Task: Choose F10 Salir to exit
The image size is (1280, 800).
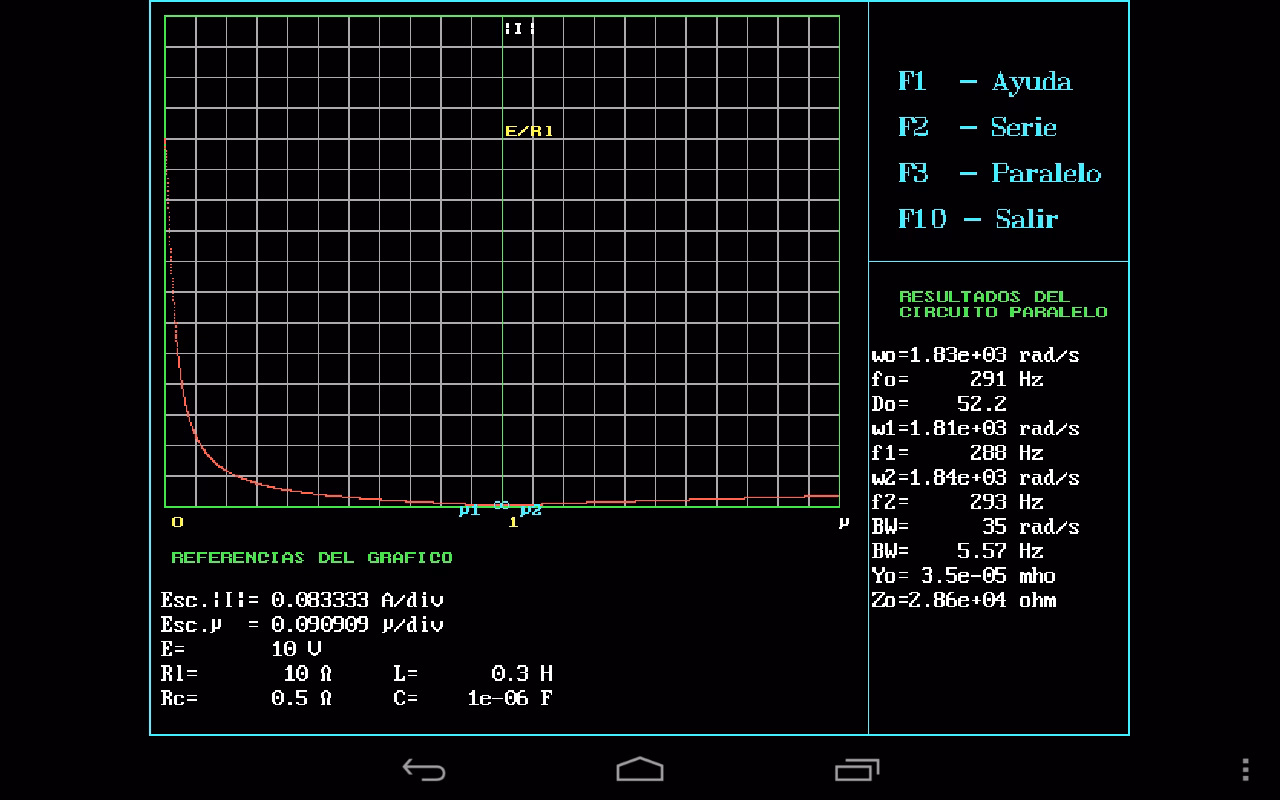Action: (977, 219)
